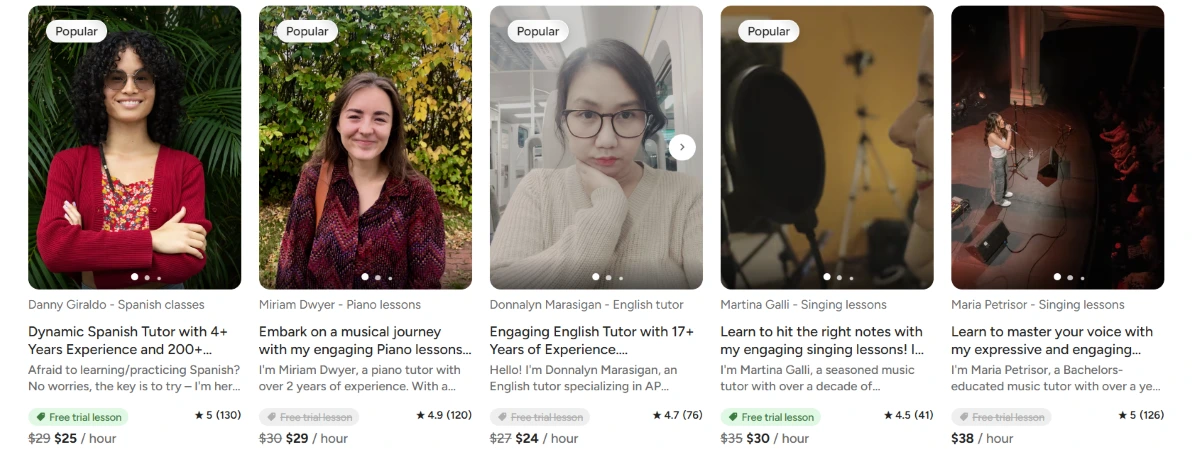Click Martina Galli - Singing lessons name
The image size is (1200, 450).
point(803,305)
